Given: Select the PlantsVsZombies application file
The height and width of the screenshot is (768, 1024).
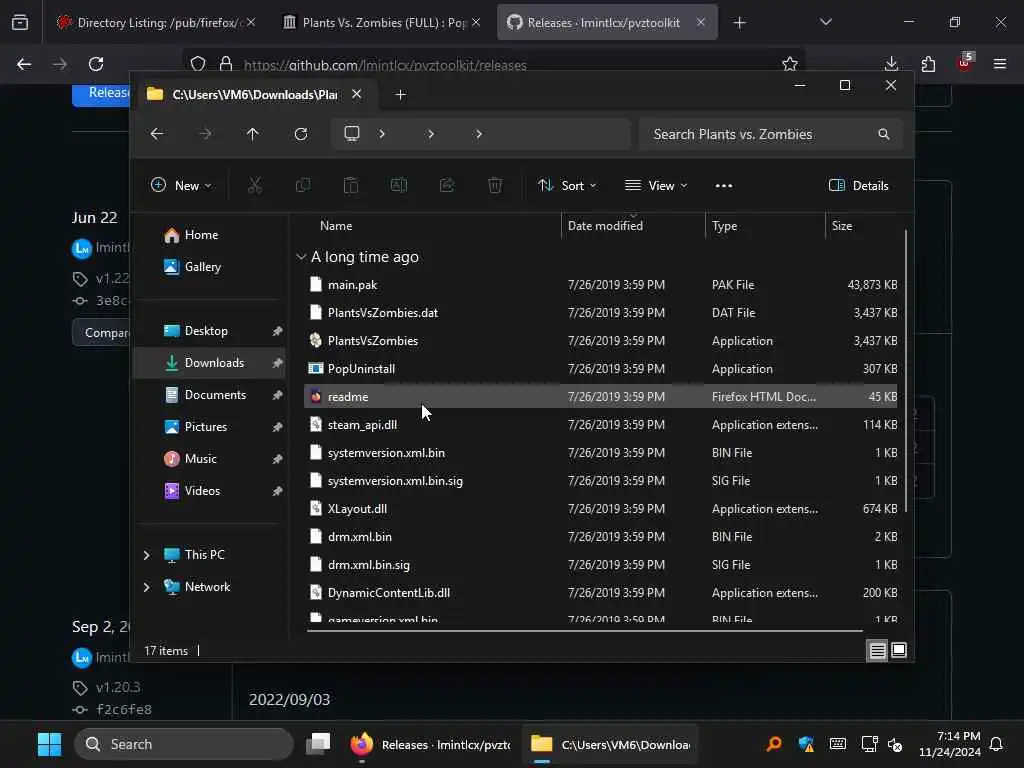Looking at the screenshot, I should point(600,341).
